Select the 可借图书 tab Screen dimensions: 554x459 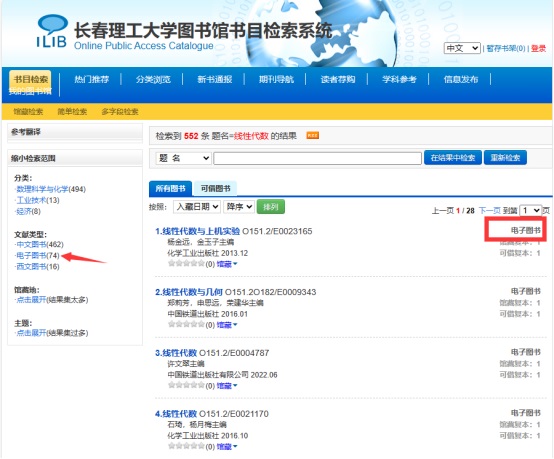point(216,188)
